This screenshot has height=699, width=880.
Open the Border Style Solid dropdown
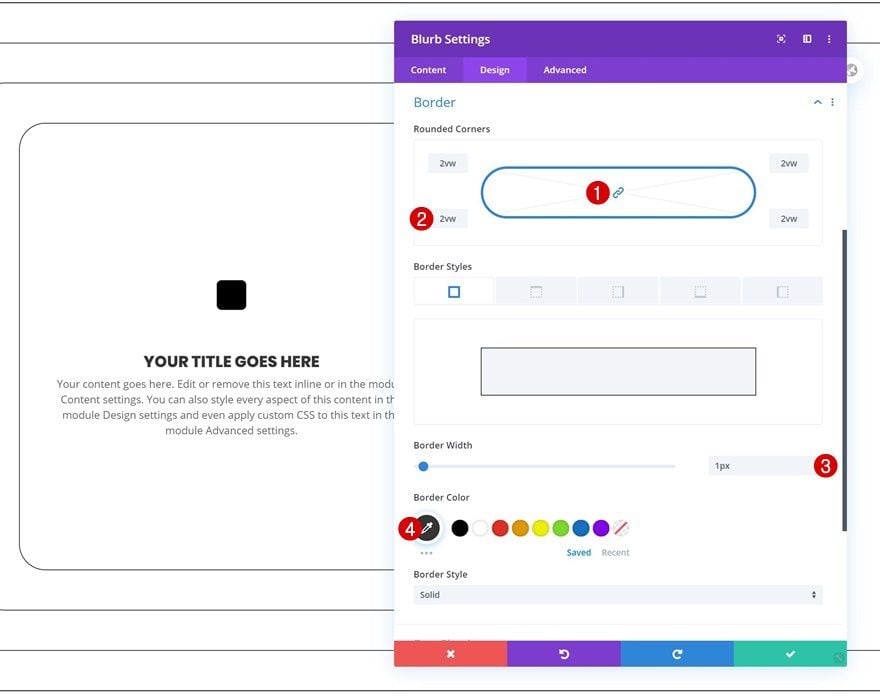click(x=618, y=595)
